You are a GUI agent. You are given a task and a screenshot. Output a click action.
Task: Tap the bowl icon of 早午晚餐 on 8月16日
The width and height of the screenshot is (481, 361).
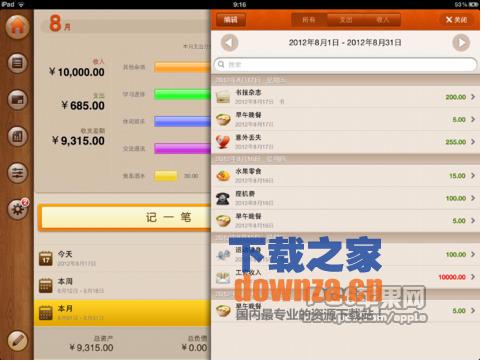(223, 221)
